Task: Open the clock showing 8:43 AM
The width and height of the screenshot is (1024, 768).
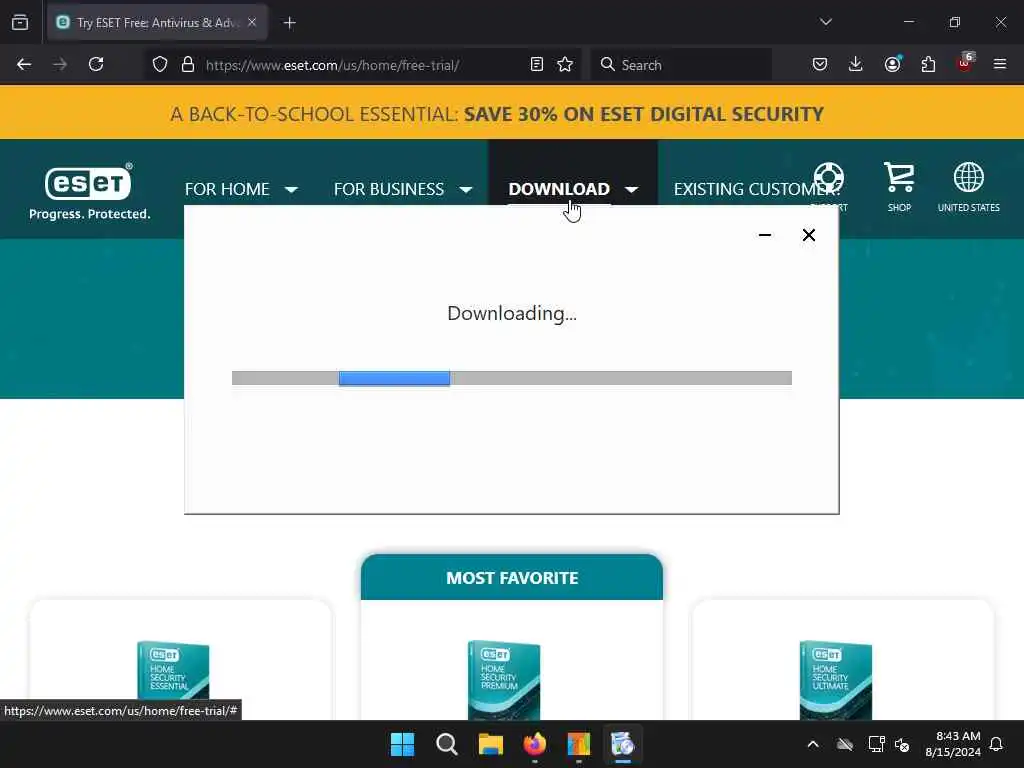Action: tap(953, 744)
